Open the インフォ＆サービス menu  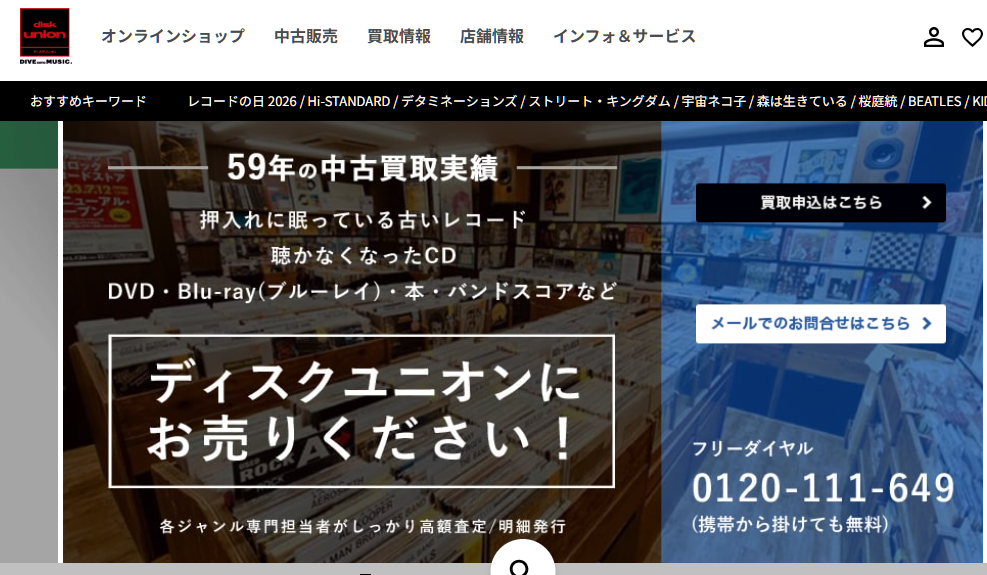click(x=624, y=37)
